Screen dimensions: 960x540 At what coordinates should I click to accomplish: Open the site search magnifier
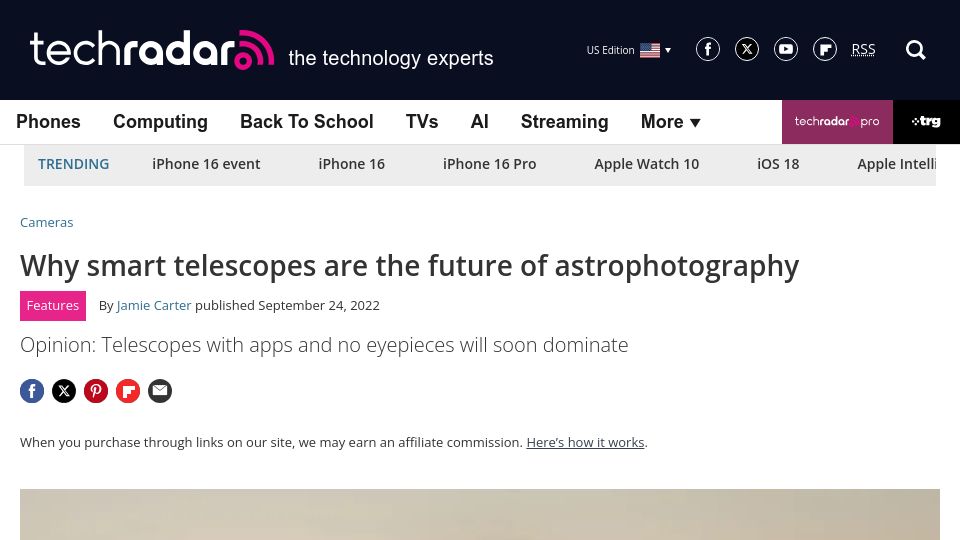[915, 50]
